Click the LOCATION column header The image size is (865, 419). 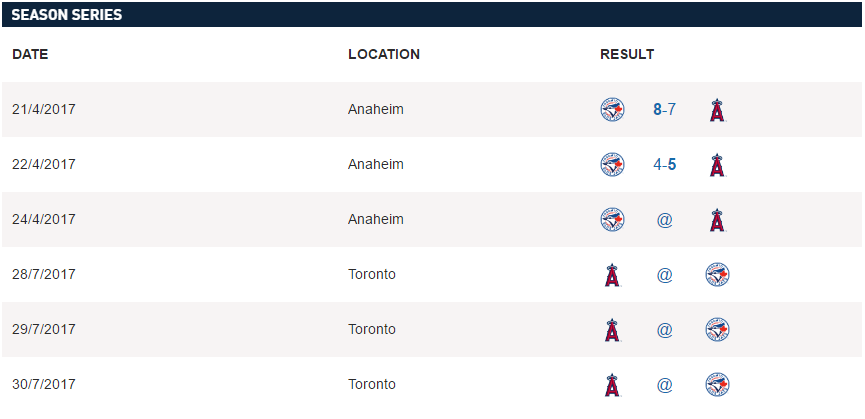384,54
